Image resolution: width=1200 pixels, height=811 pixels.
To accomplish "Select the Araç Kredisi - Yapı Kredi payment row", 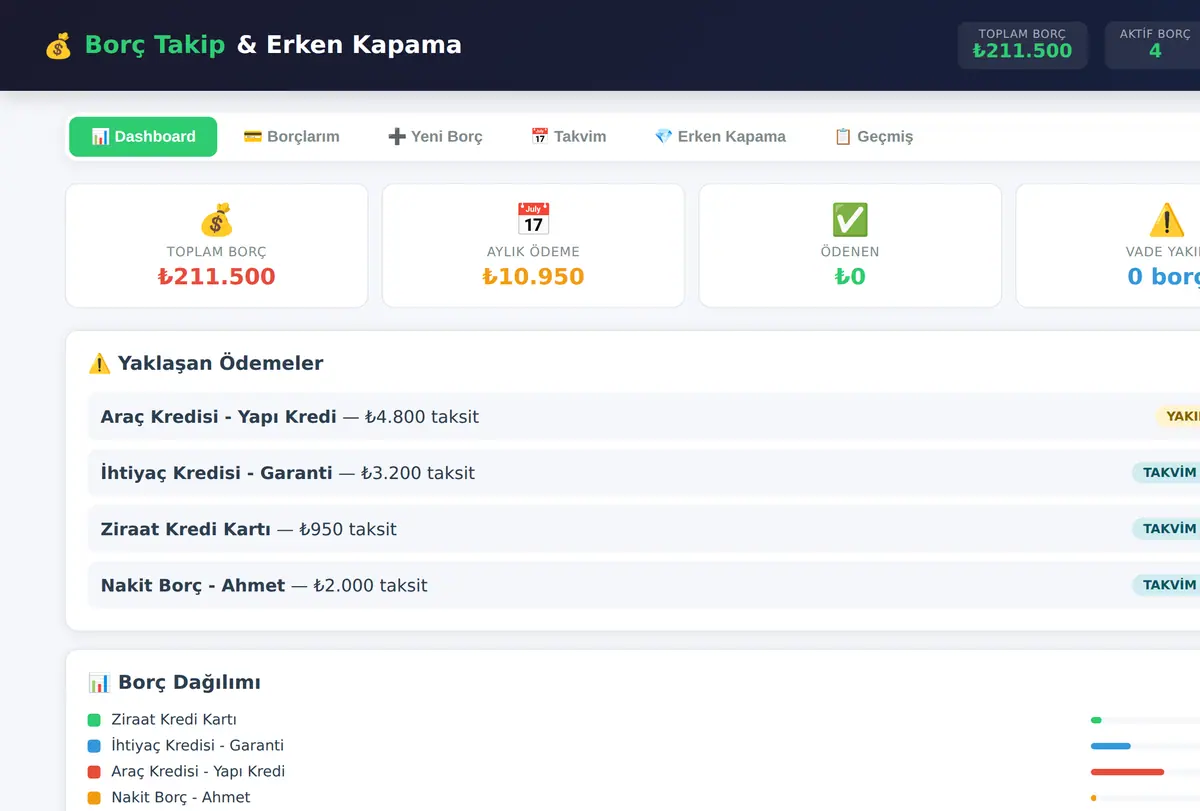I will (x=644, y=417).
